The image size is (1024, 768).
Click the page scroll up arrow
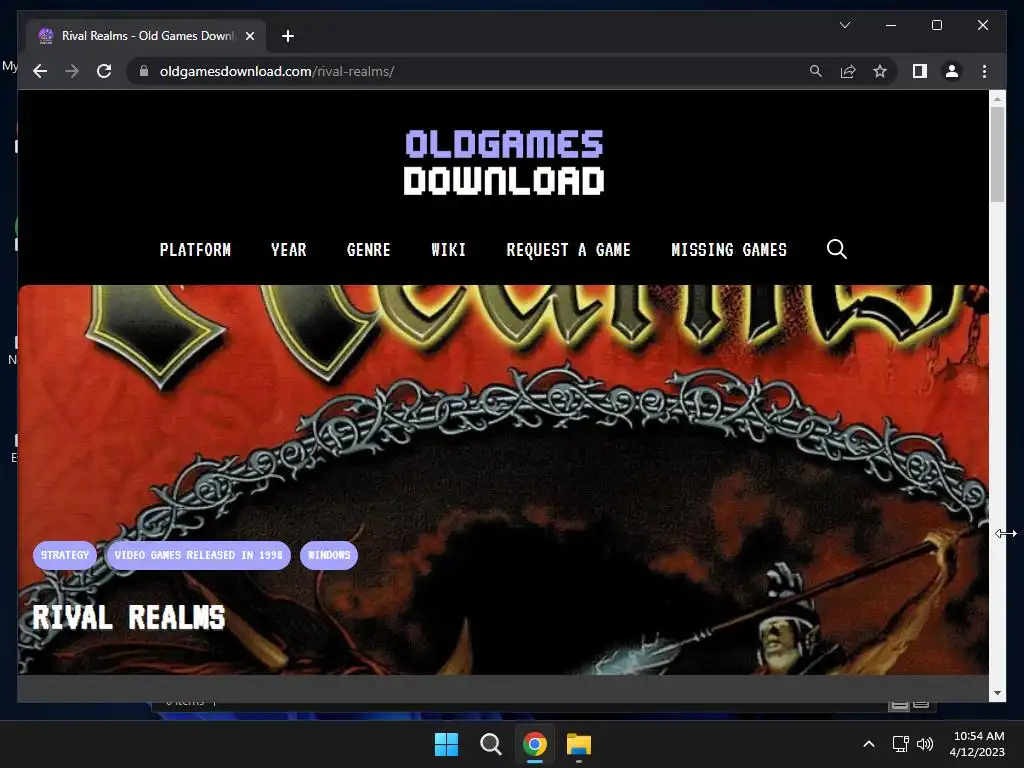point(997,99)
